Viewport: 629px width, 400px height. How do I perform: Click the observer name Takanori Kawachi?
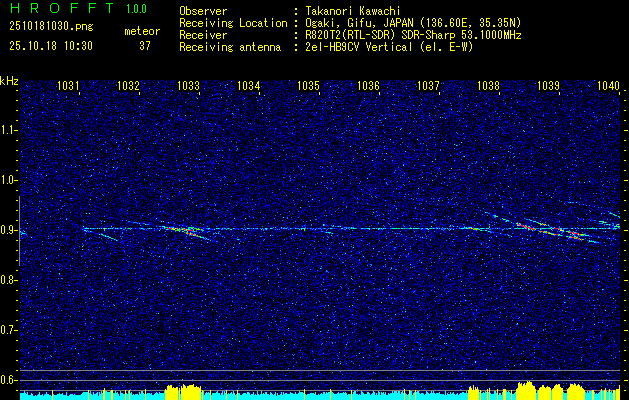[353, 11]
